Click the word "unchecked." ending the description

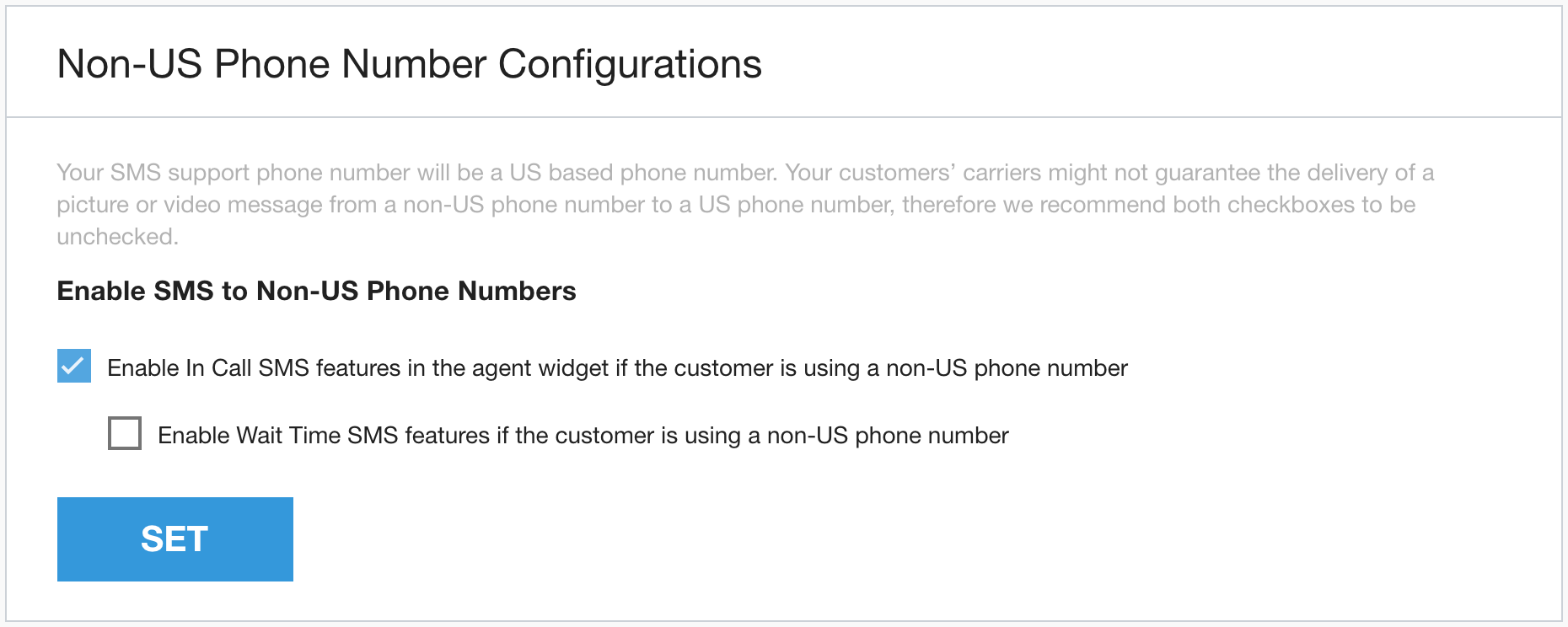tap(117, 237)
